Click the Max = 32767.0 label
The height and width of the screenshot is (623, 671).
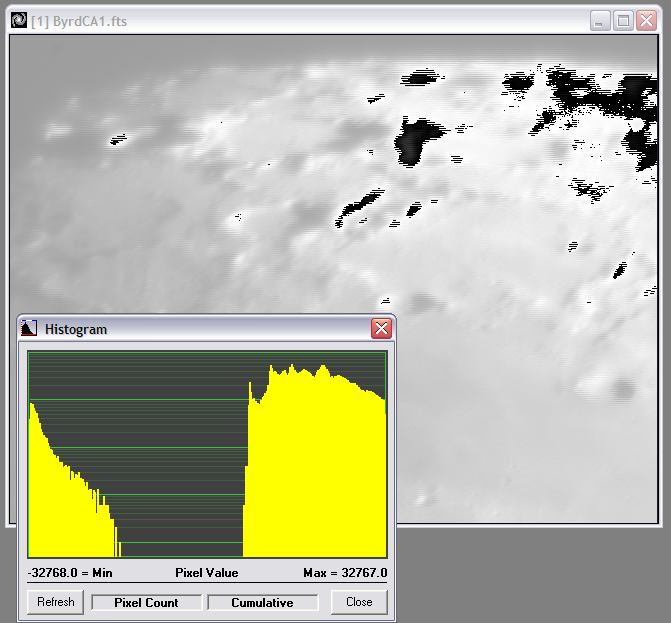click(344, 573)
